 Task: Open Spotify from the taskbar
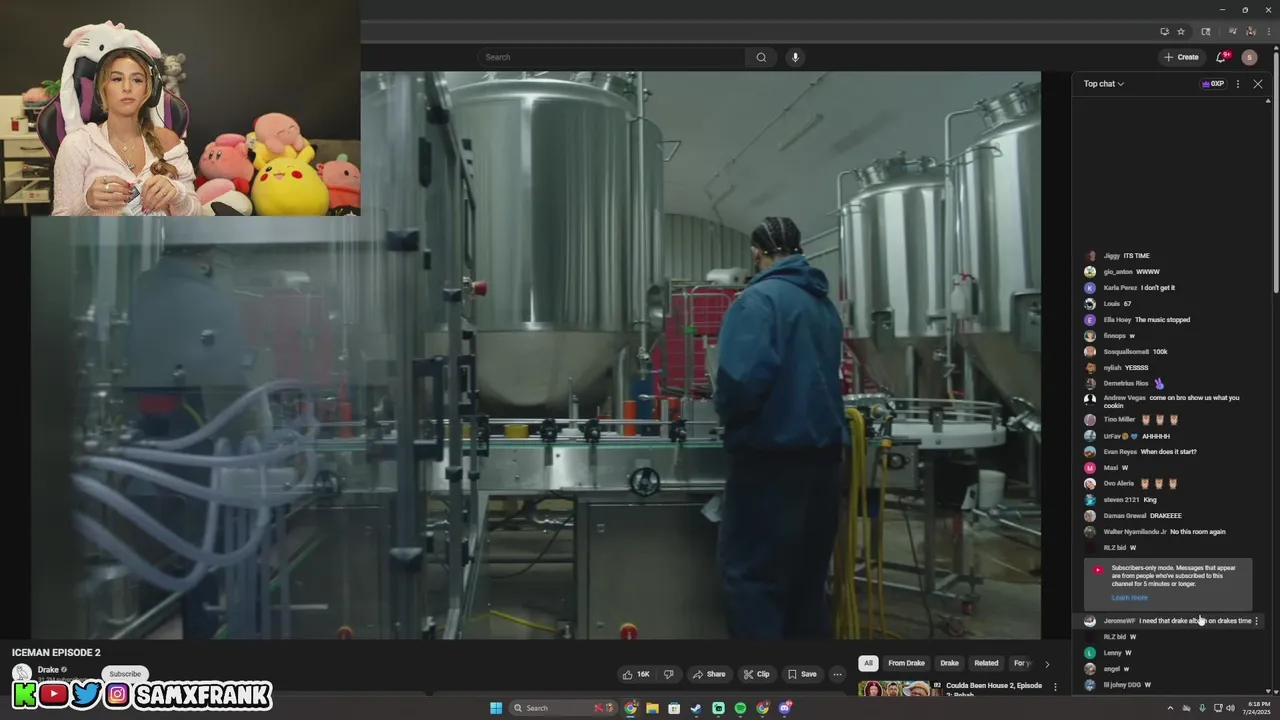(x=740, y=708)
